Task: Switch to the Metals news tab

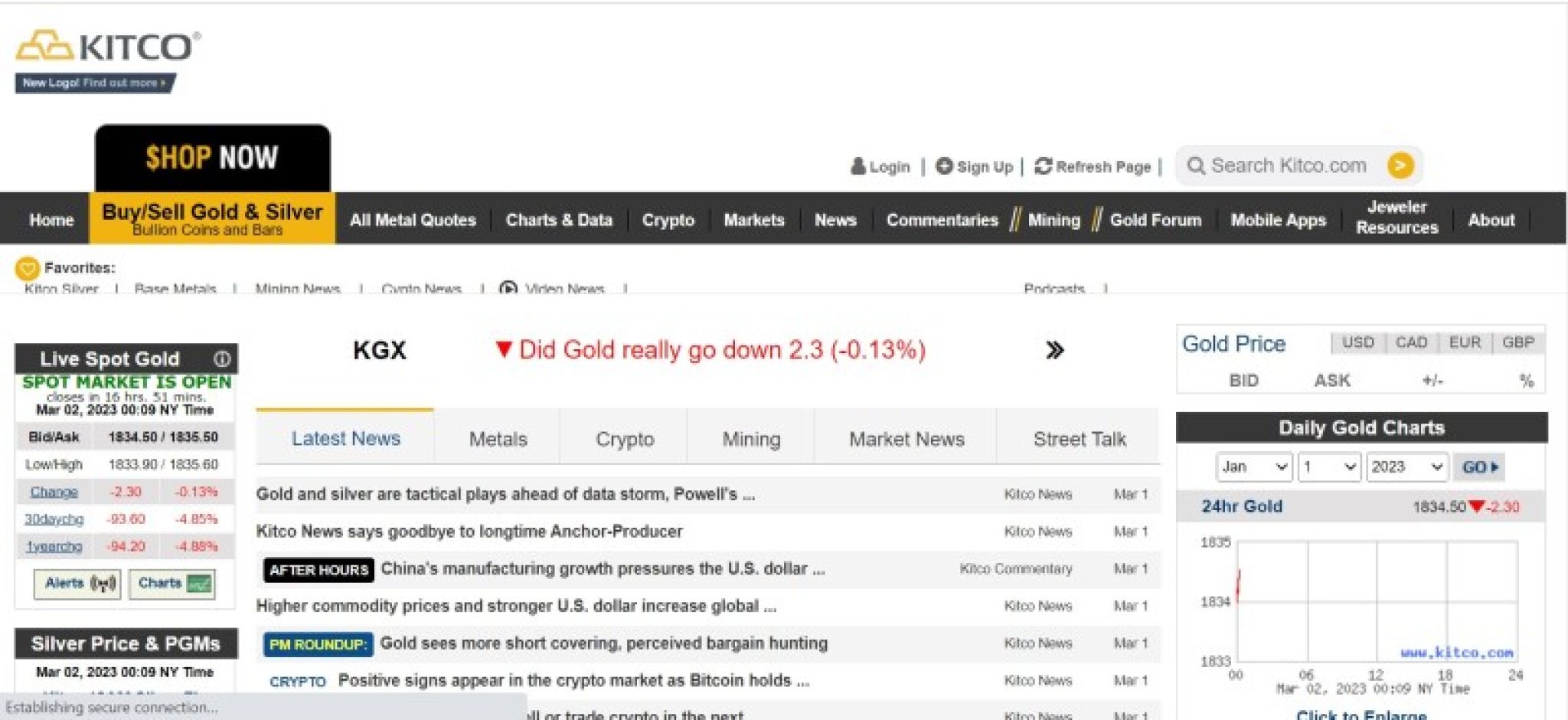Action: point(498,438)
